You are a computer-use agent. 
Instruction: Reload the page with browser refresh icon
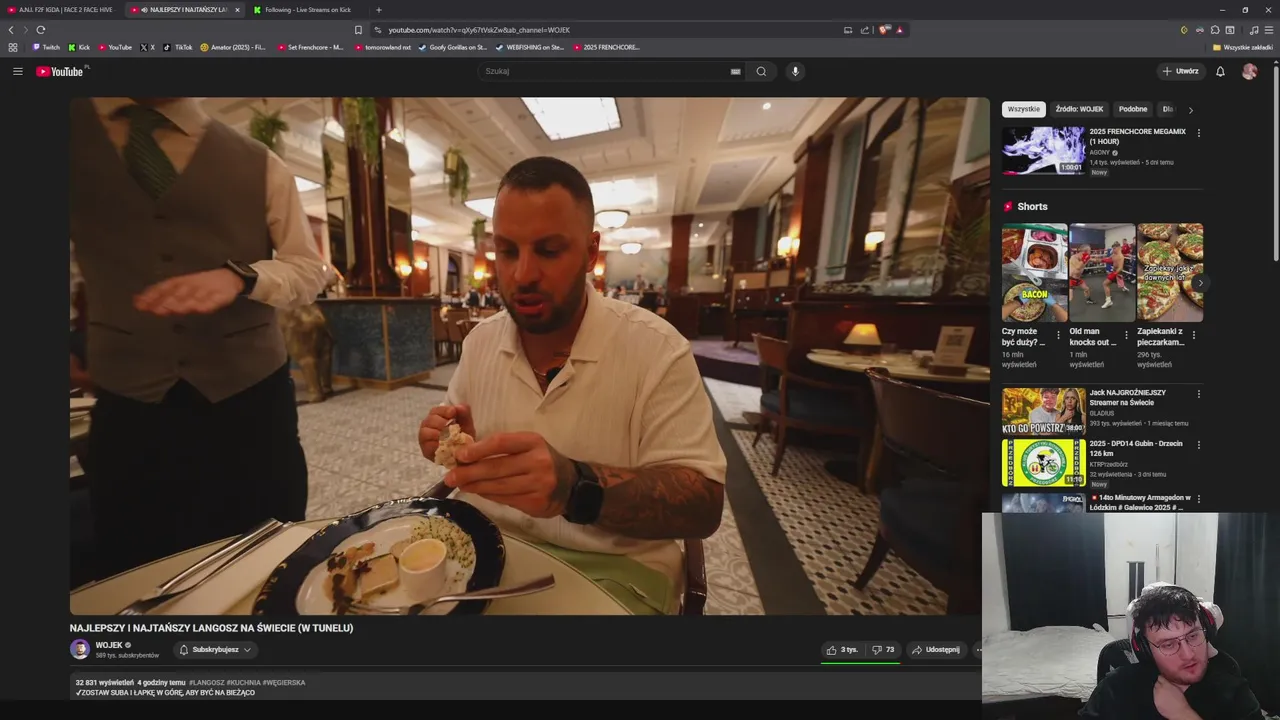(40, 30)
